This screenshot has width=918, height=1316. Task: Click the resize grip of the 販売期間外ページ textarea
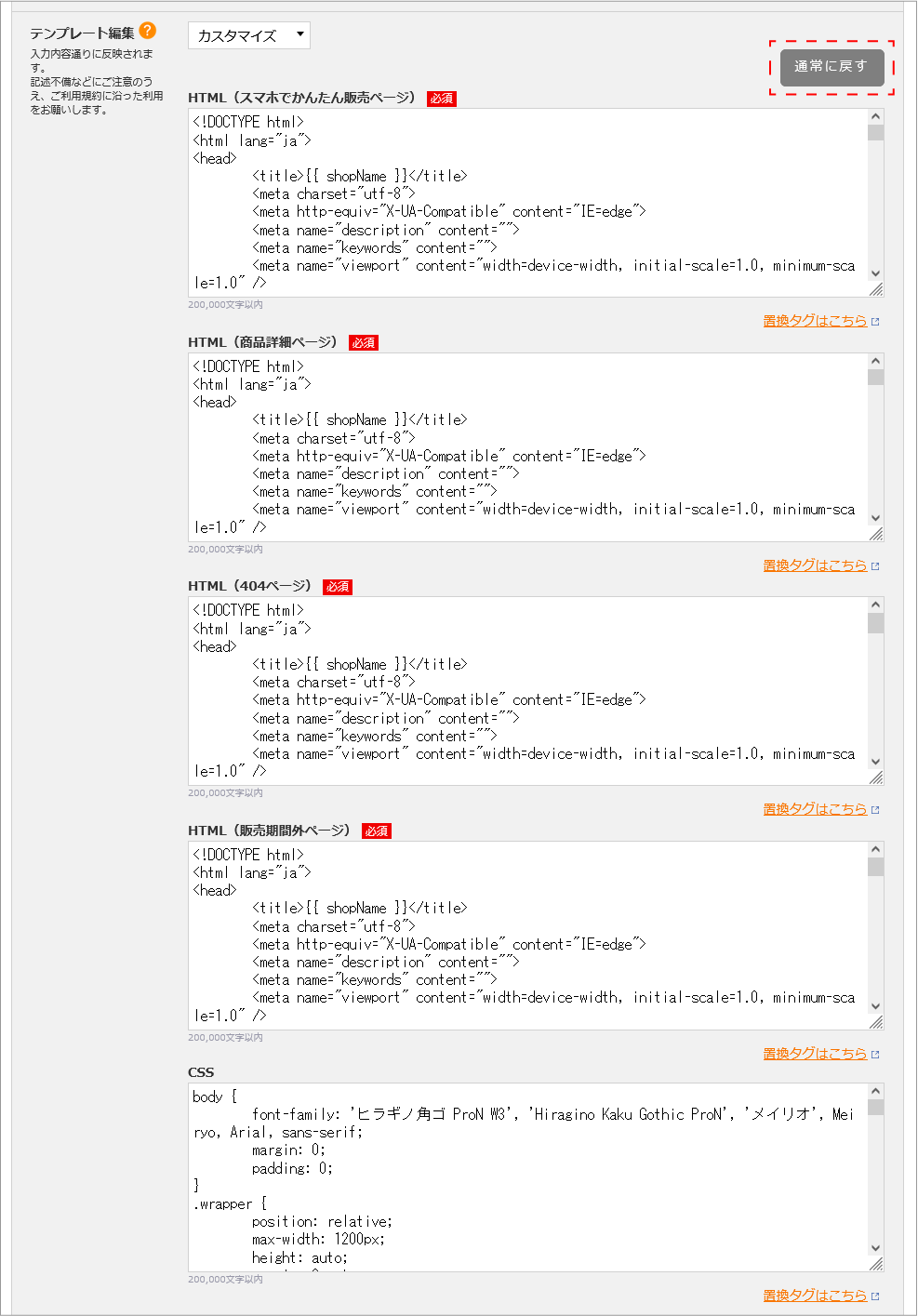click(876, 1022)
